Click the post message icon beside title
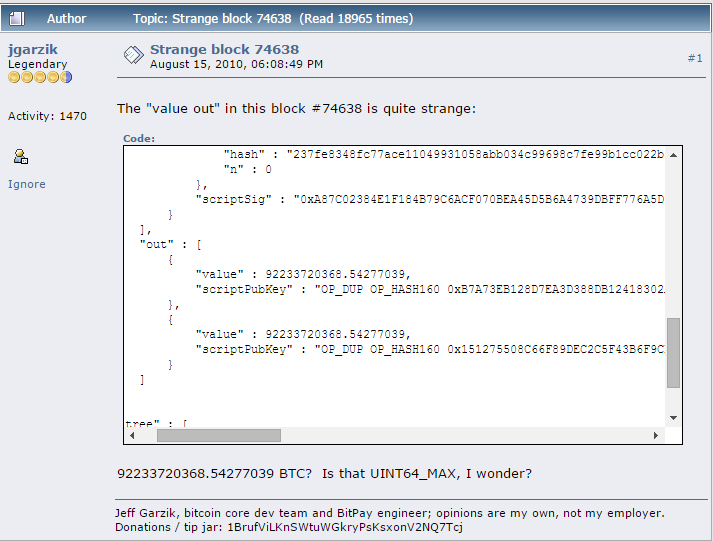The image size is (713, 541). (134, 55)
